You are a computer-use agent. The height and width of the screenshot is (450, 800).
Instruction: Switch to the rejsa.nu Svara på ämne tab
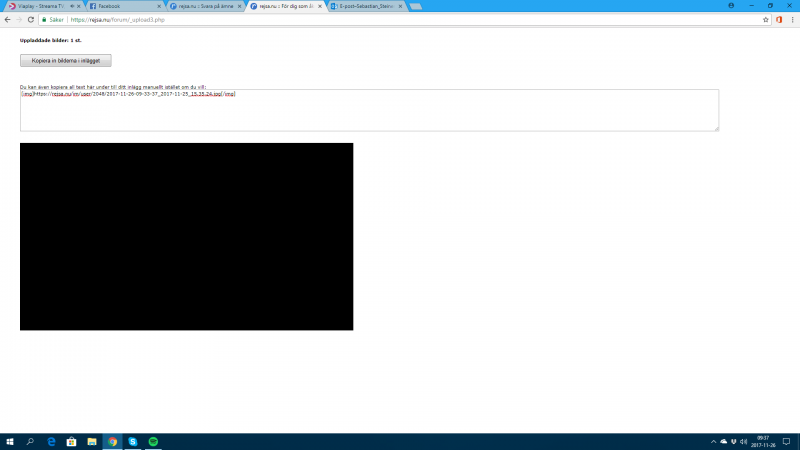(205, 6)
